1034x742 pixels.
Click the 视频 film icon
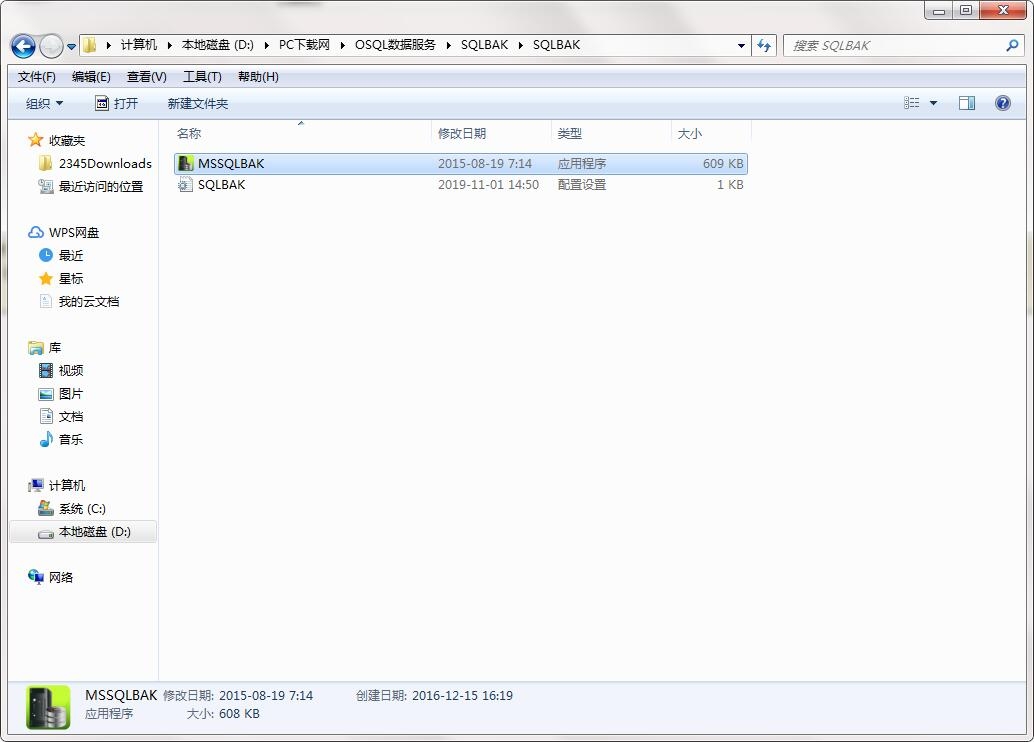pos(46,371)
